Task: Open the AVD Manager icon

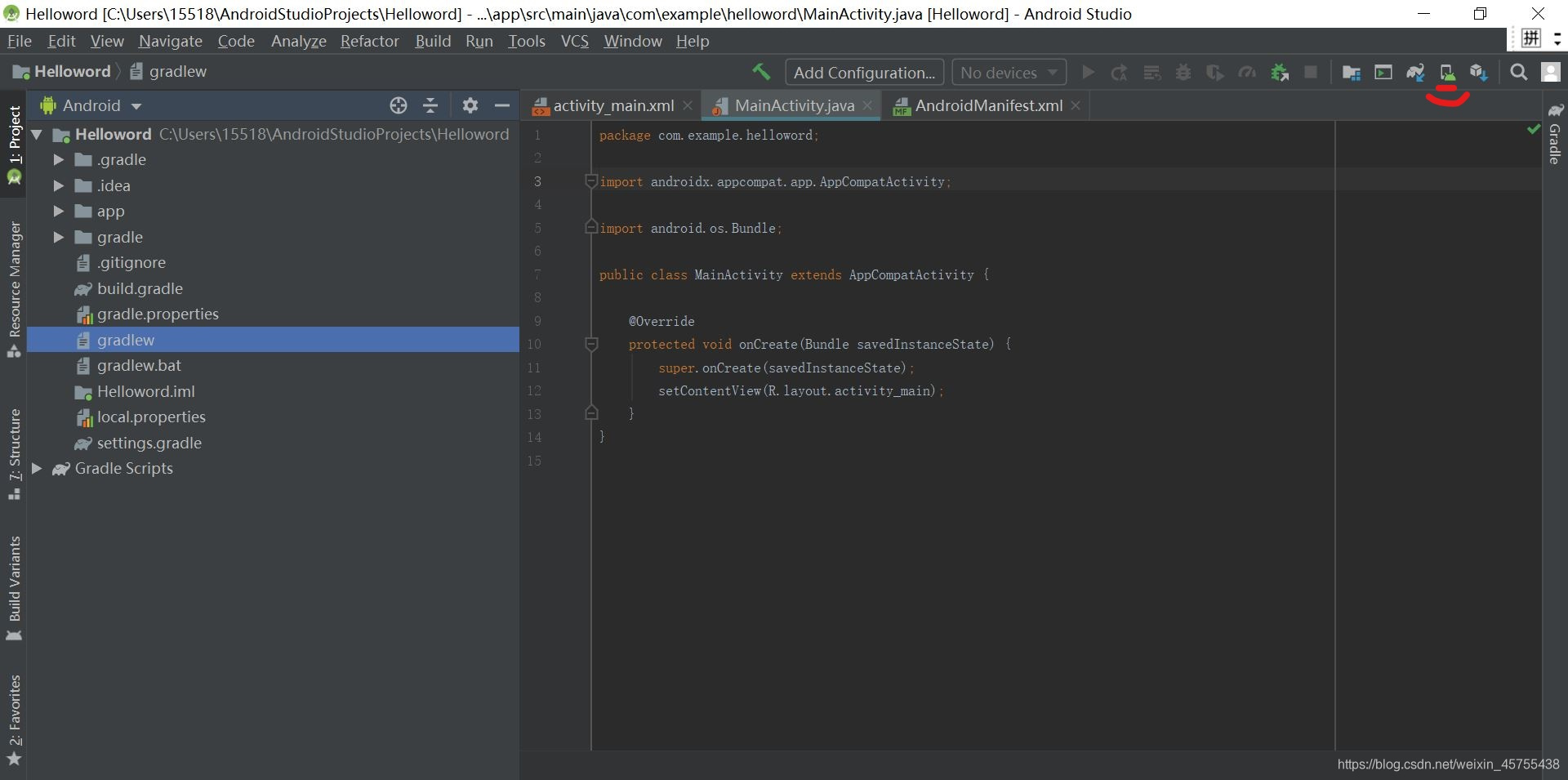Action: tap(1447, 73)
